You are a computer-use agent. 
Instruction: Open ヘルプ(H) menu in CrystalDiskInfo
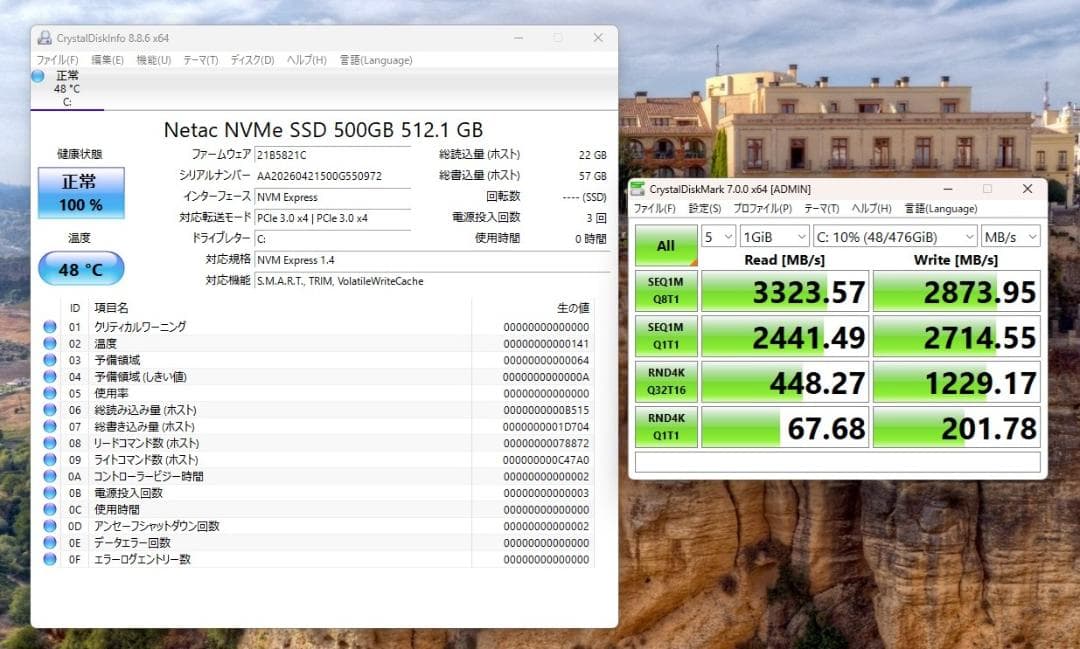click(x=307, y=60)
